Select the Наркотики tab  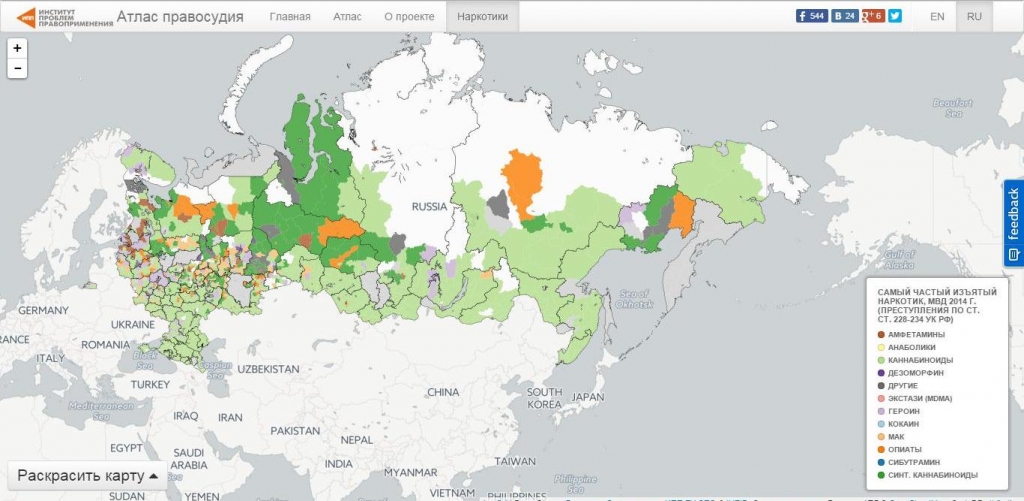[x=482, y=17]
